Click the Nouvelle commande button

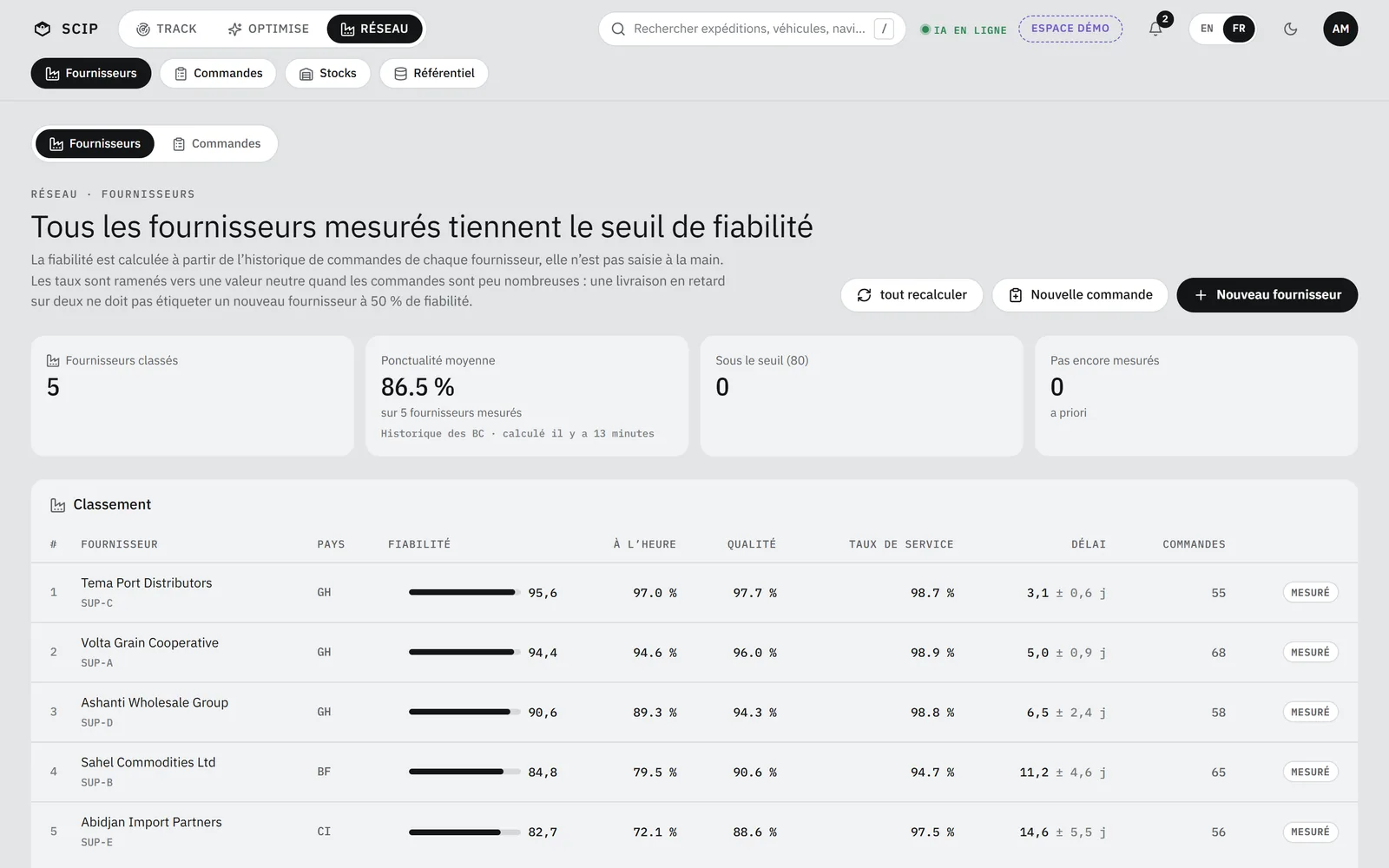pyautogui.click(x=1080, y=295)
